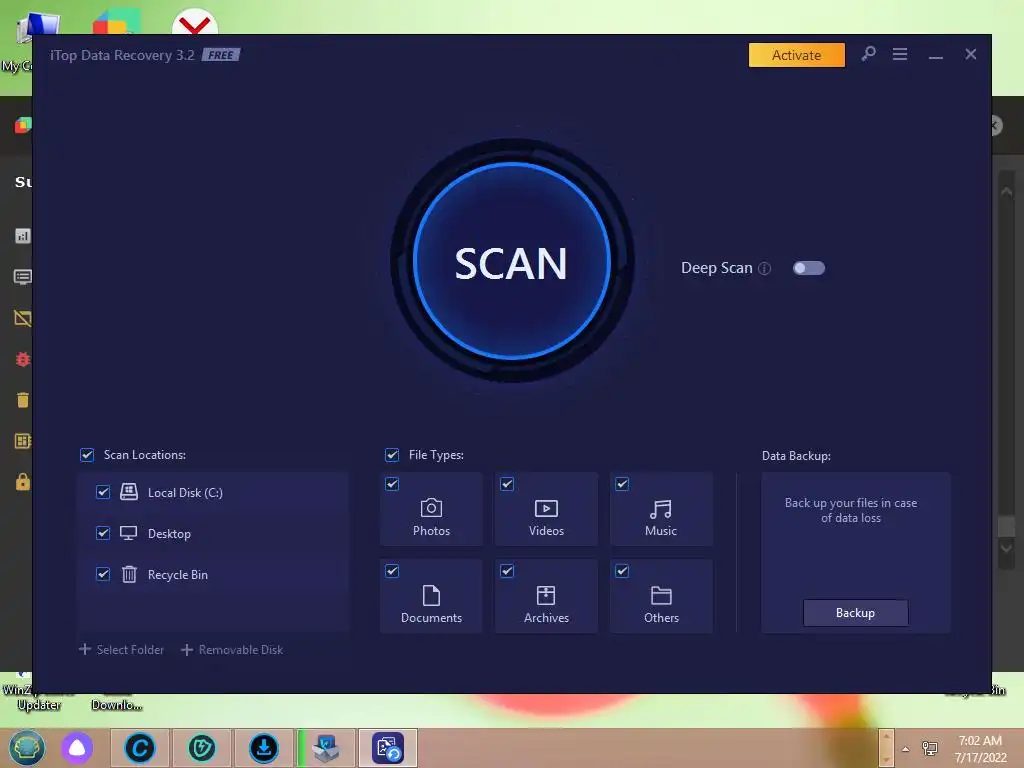
Task: Open the Windows Start orb
Action: point(26,748)
